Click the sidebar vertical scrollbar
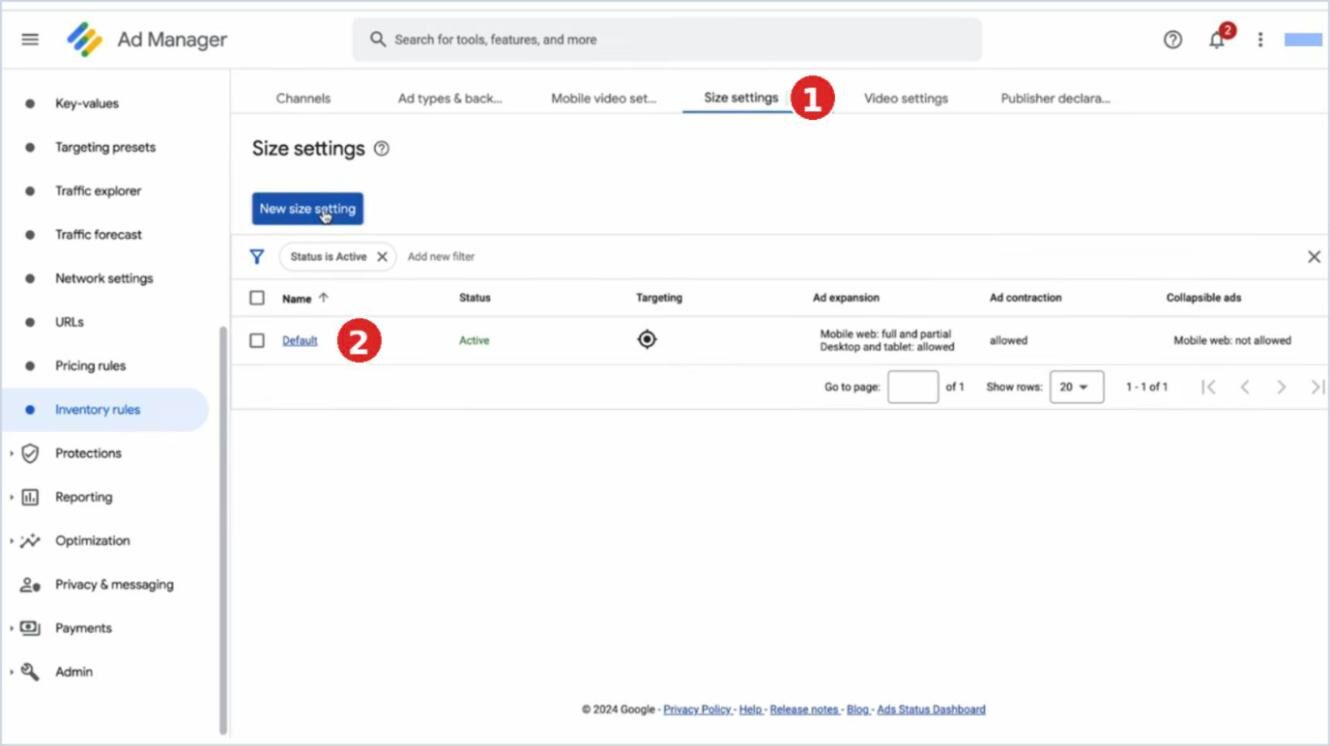 (223, 530)
